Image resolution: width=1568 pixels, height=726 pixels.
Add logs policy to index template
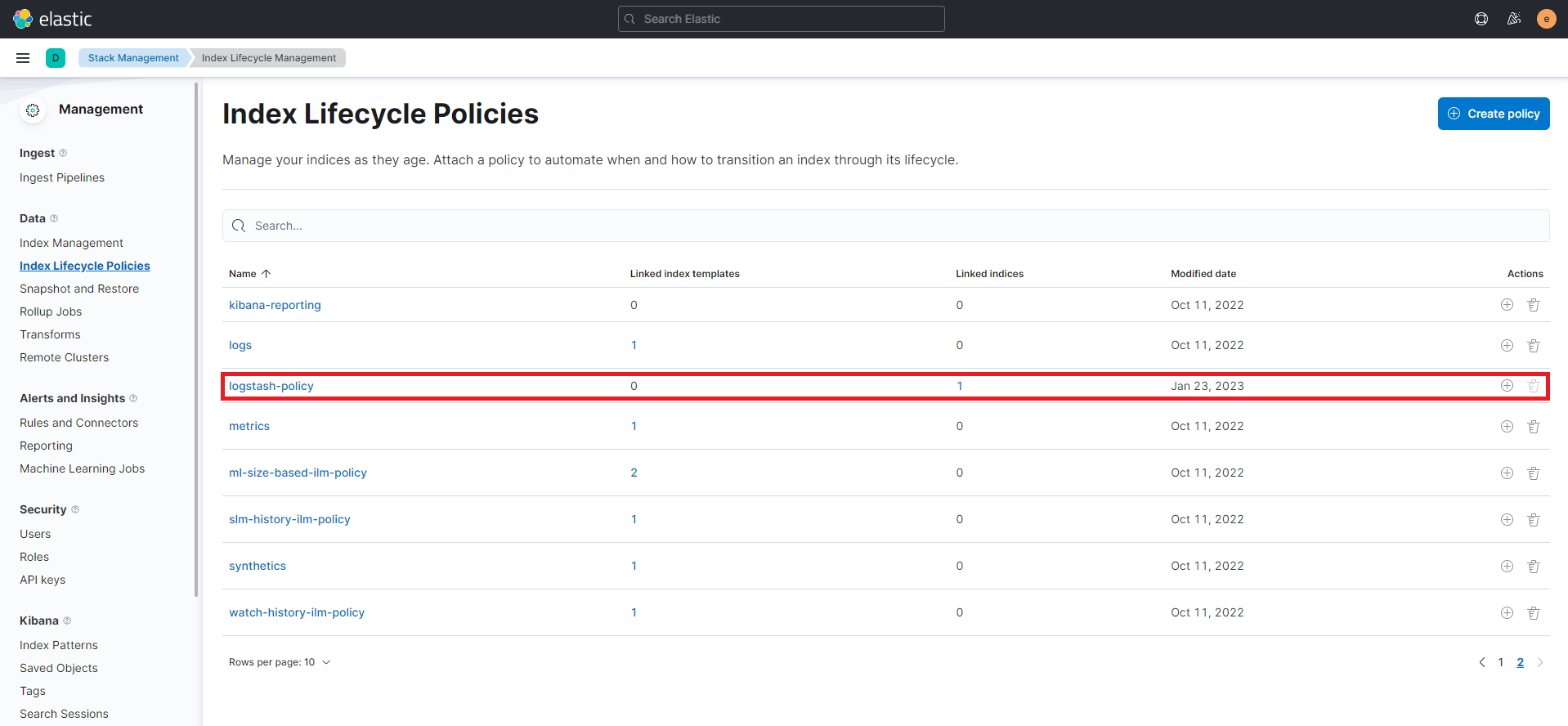[x=1507, y=345]
